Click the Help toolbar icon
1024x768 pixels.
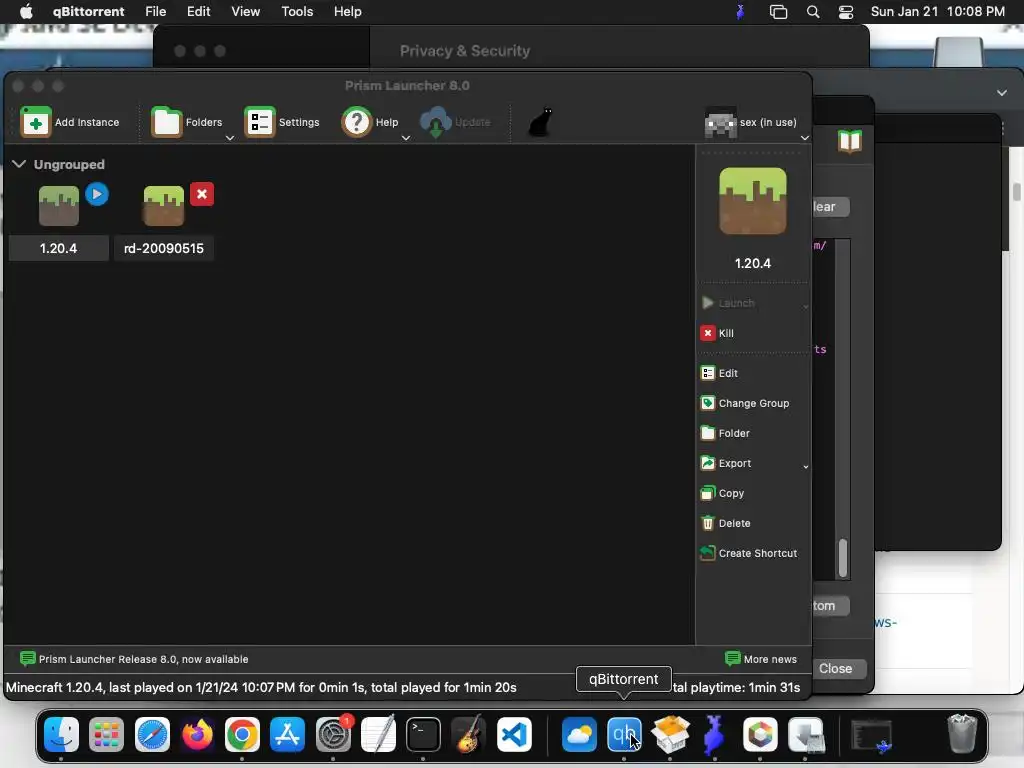[357, 122]
